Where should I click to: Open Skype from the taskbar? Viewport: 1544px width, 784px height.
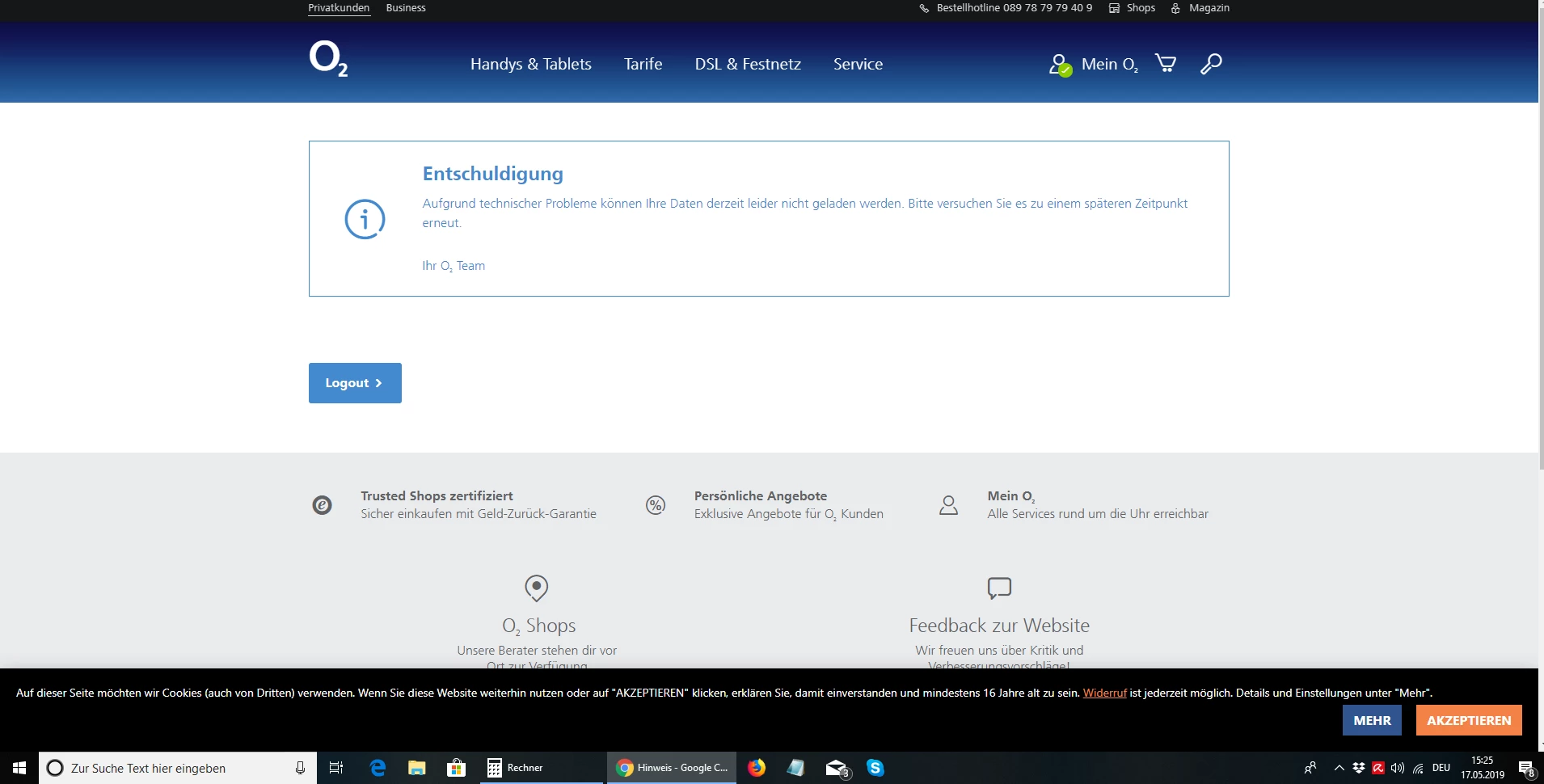click(875, 768)
